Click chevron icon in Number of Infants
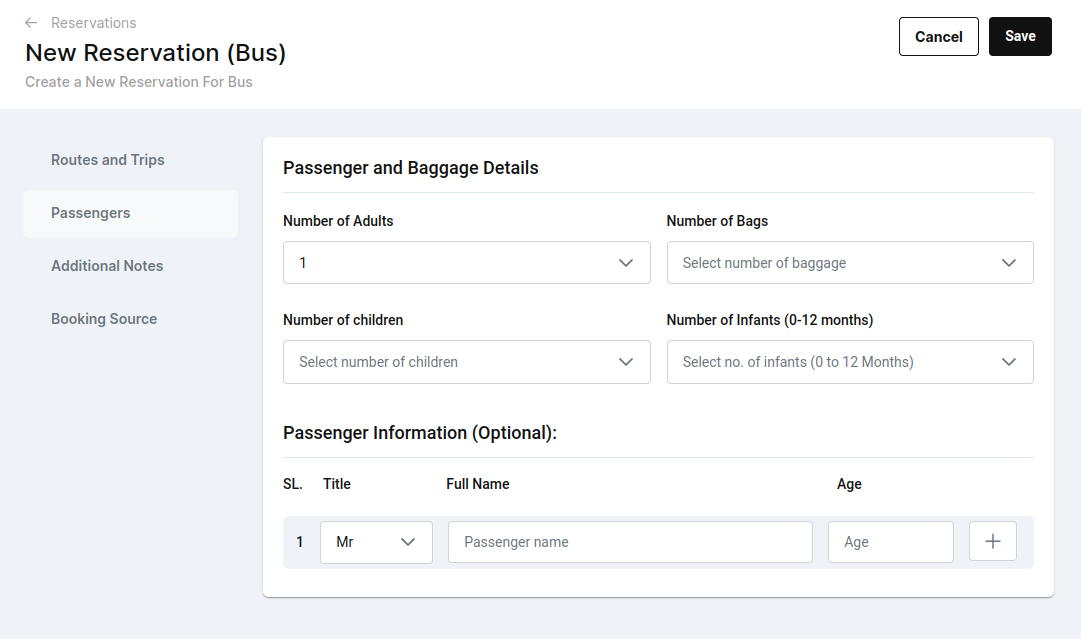 (1009, 362)
